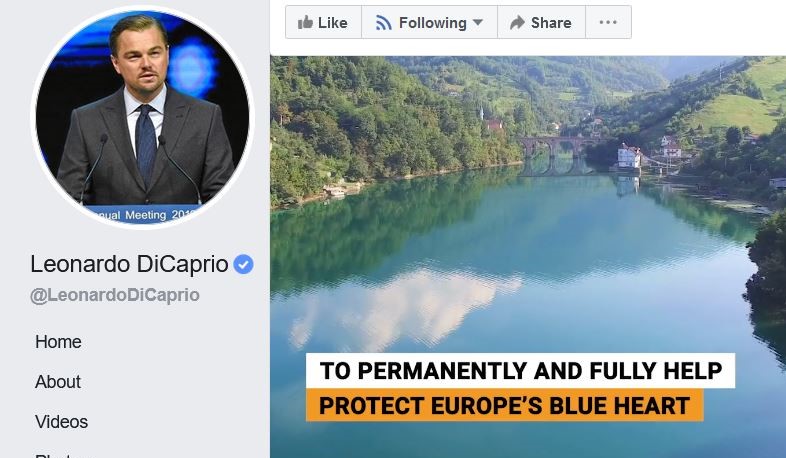Open the Home section in sidebar
This screenshot has width=786, height=458.
(x=58, y=342)
